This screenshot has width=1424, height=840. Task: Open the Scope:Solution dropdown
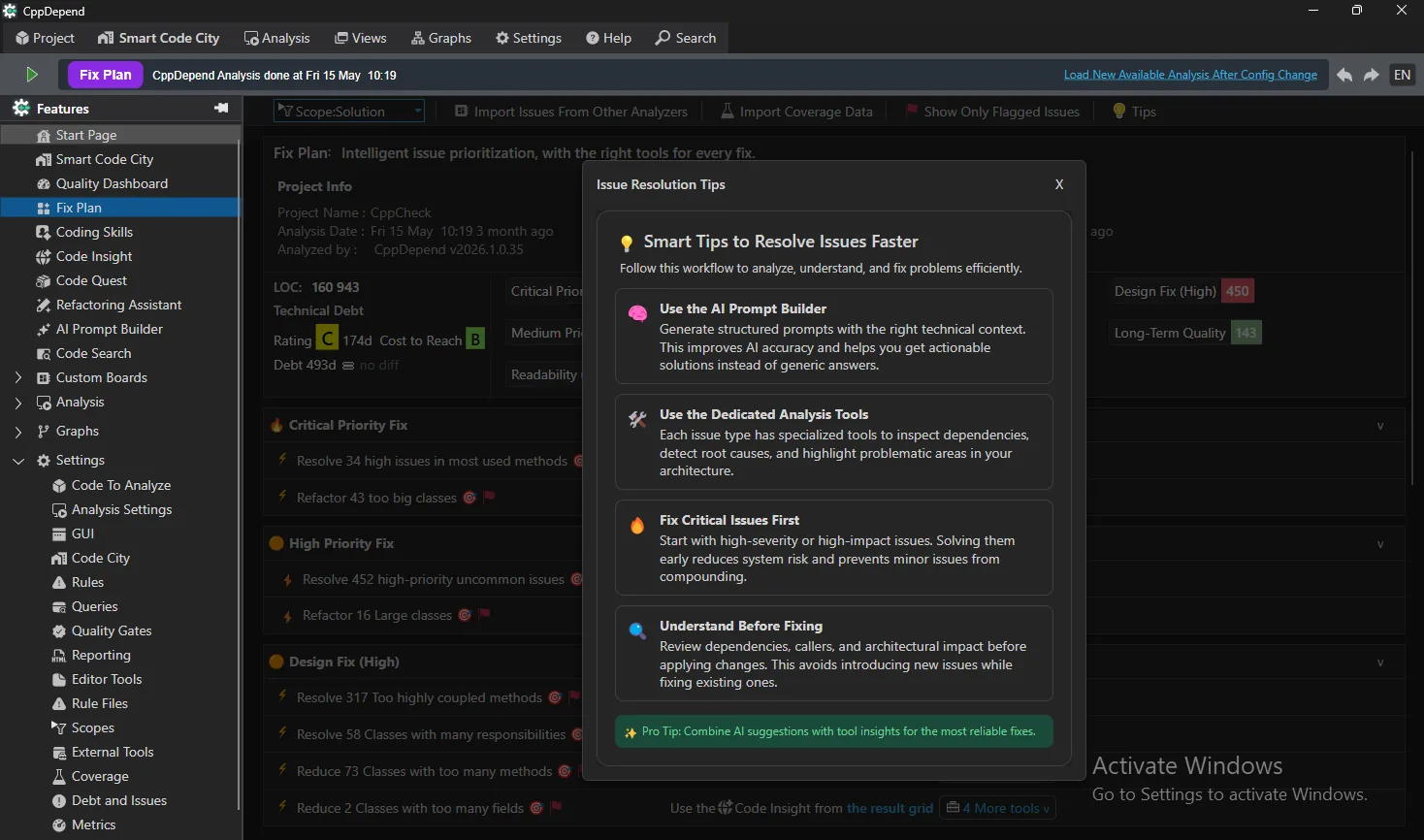(x=349, y=112)
